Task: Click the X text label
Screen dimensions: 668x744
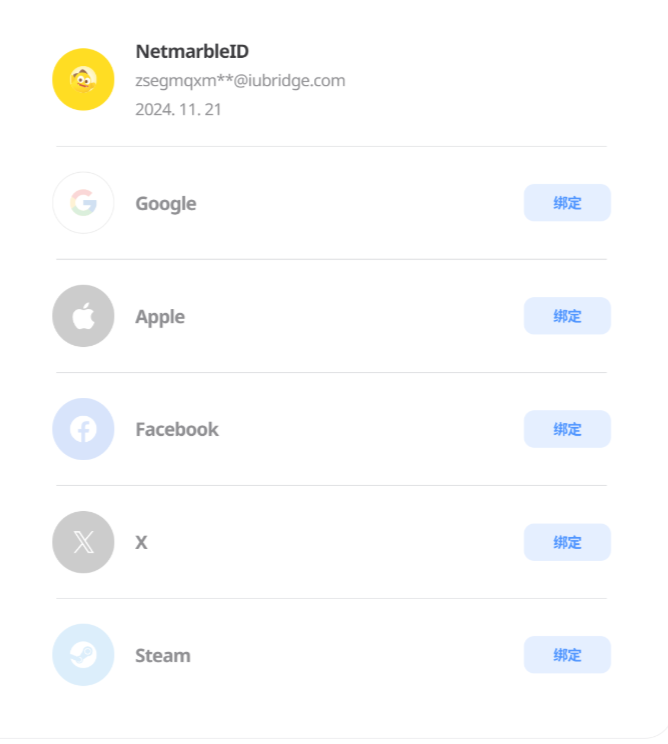Action: tap(141, 543)
